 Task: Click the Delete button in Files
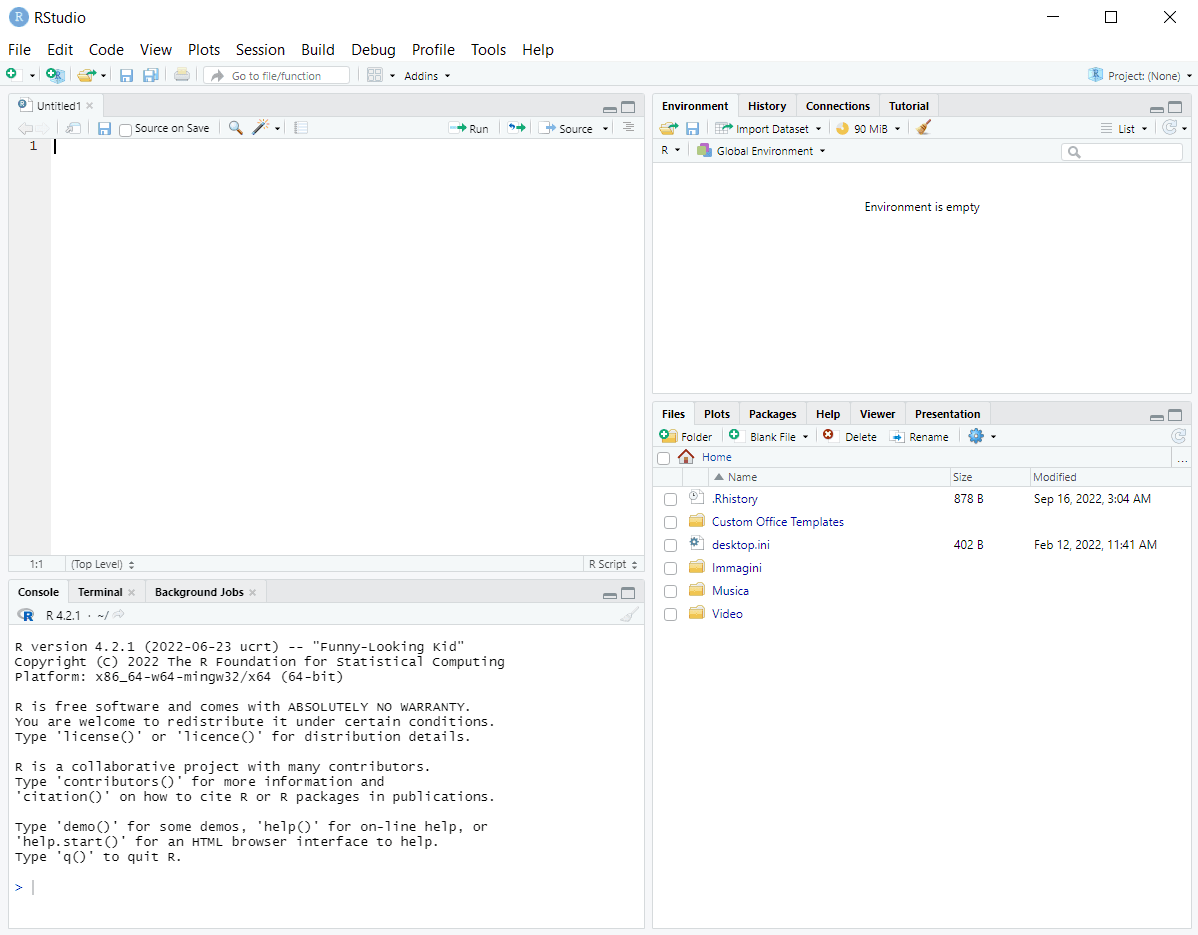tap(850, 436)
